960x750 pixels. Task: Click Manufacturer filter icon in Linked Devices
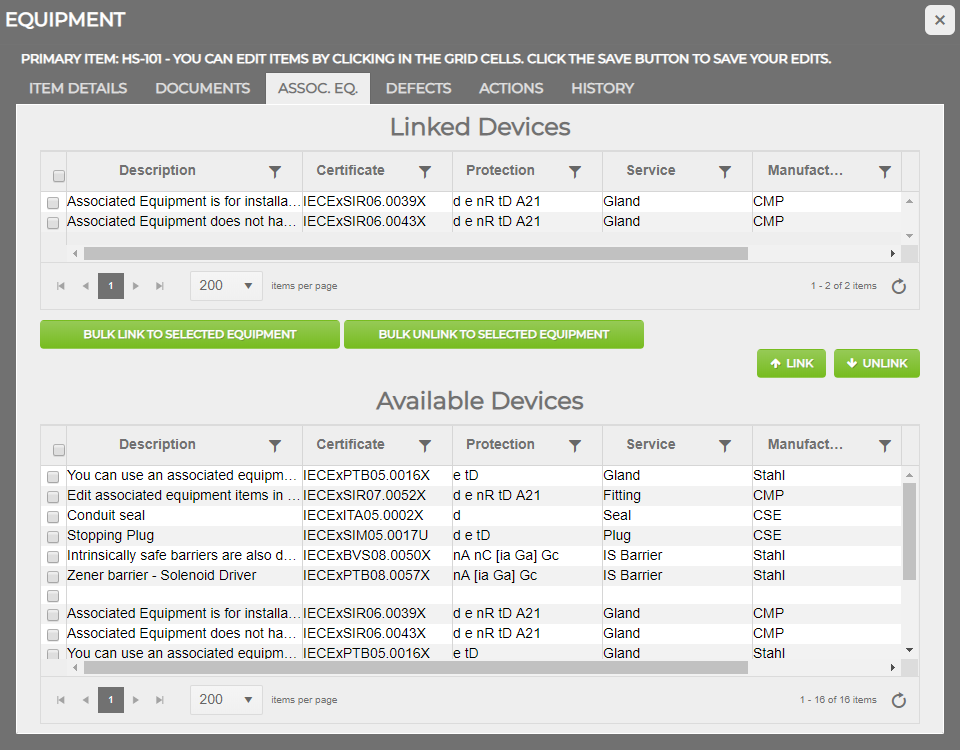(x=885, y=172)
